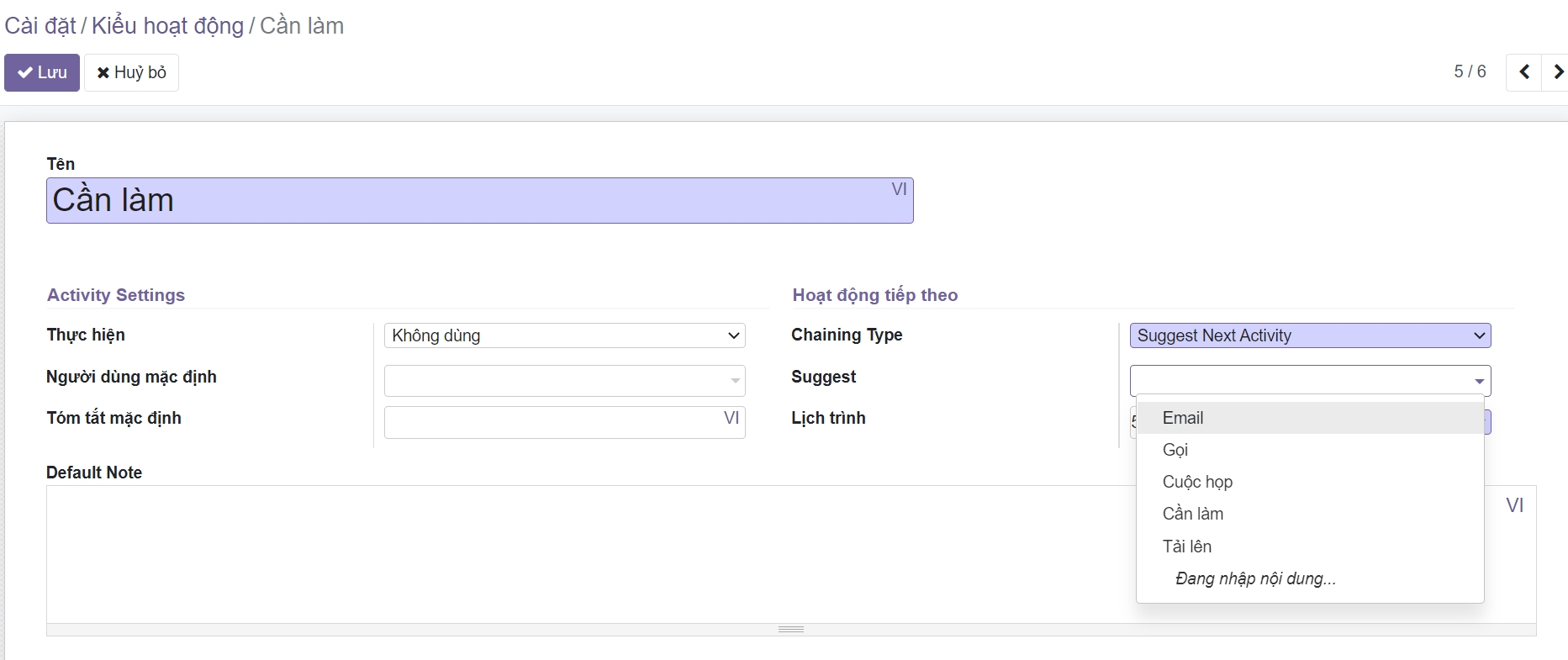
Task: Navigate to Cài đặt breadcrumb
Action: coord(40,26)
